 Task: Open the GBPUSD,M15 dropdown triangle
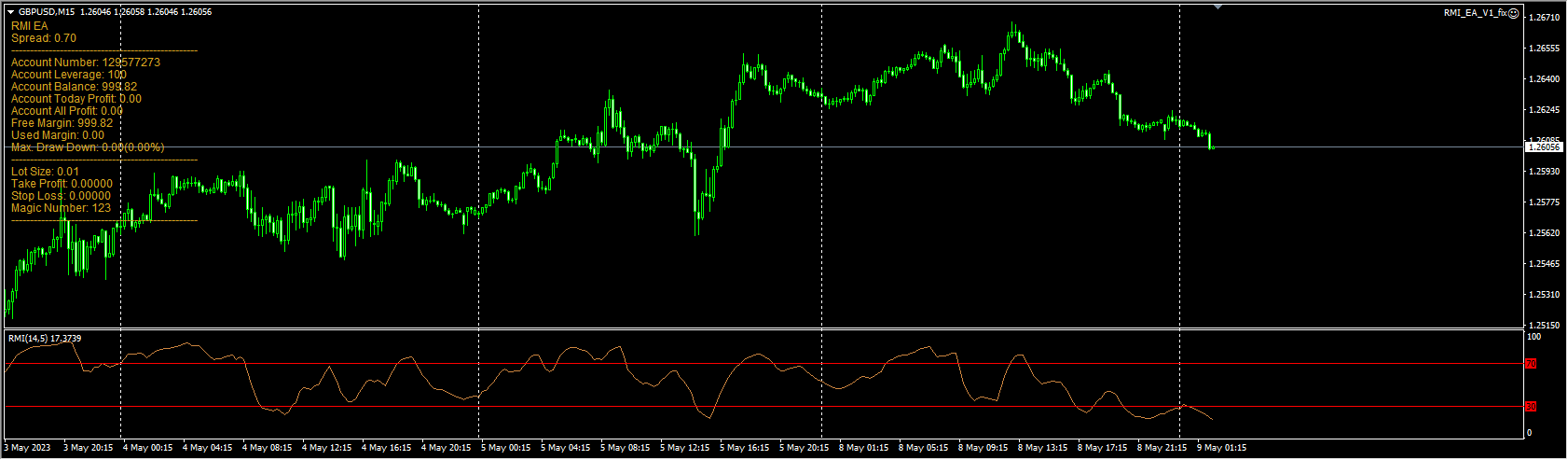coord(10,12)
